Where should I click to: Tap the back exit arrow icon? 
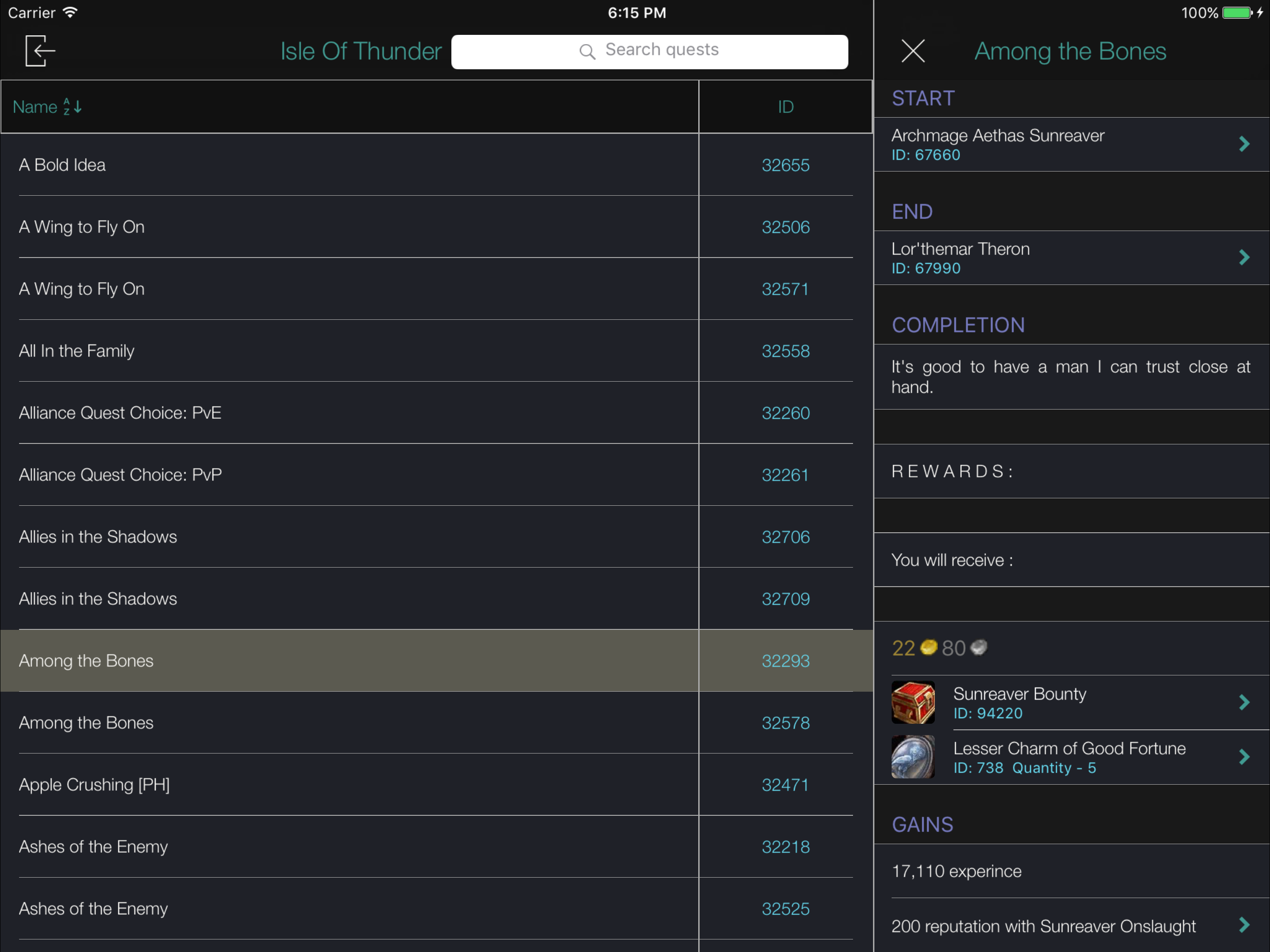click(x=40, y=51)
